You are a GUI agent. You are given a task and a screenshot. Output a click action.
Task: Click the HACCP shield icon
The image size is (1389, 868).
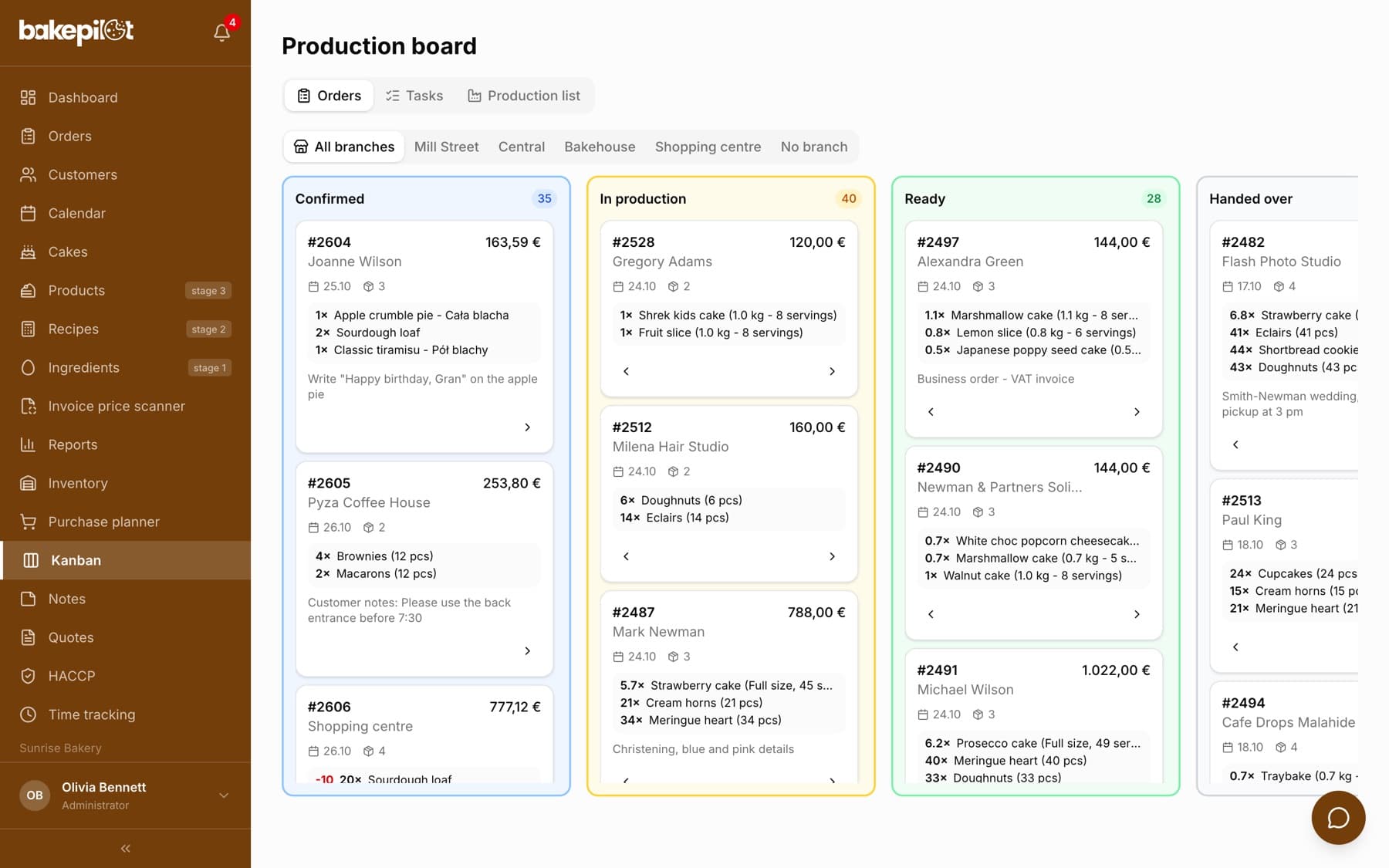point(29,676)
